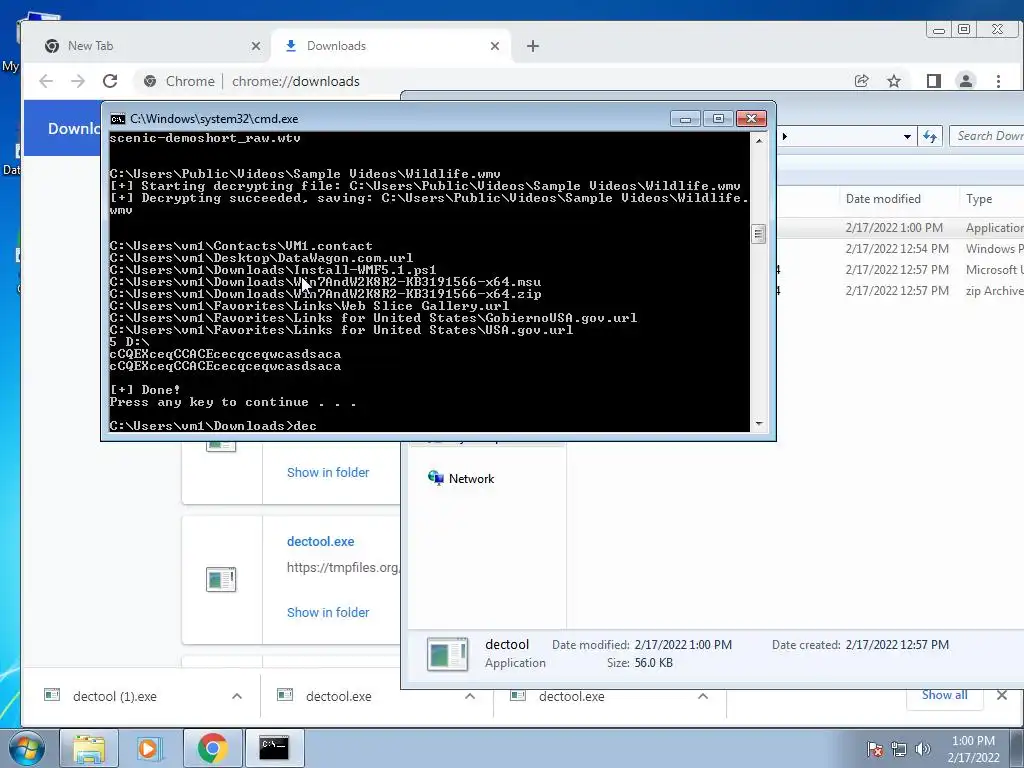The image size is (1024, 768).
Task: Click the dectool details pane icon
Action: tap(447, 654)
